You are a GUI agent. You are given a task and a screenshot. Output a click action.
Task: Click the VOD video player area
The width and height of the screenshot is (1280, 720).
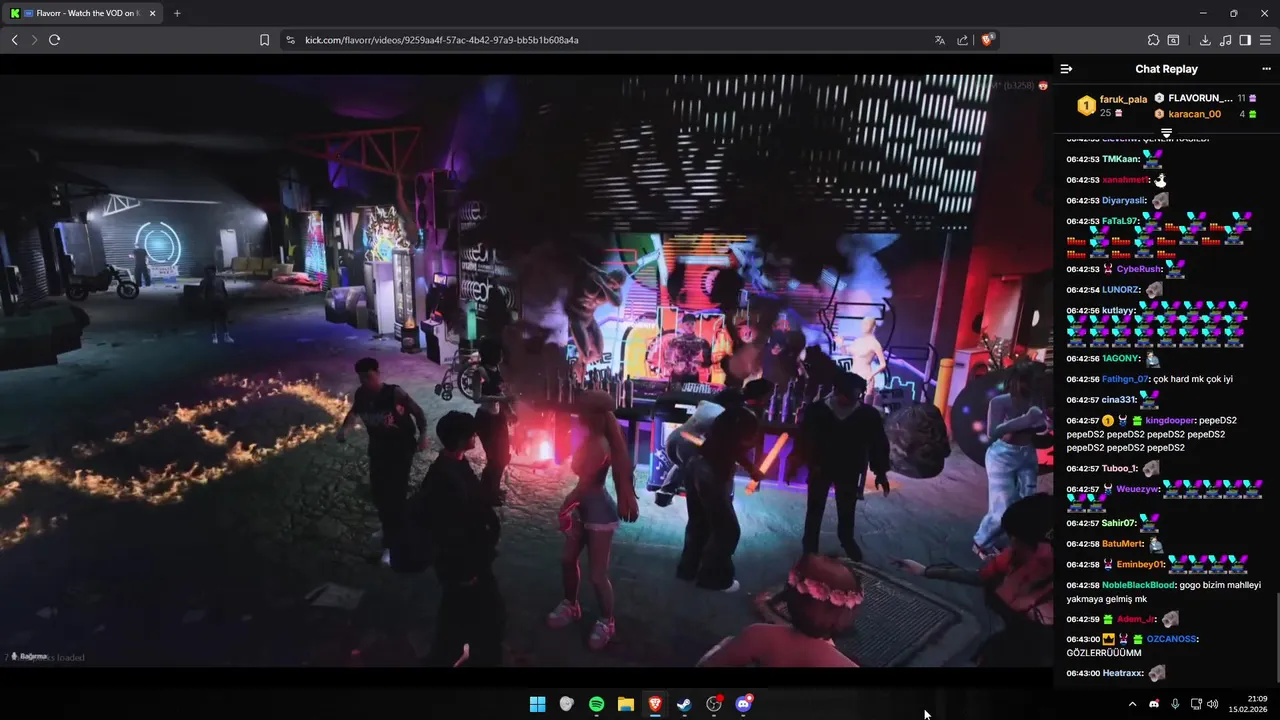coord(525,370)
